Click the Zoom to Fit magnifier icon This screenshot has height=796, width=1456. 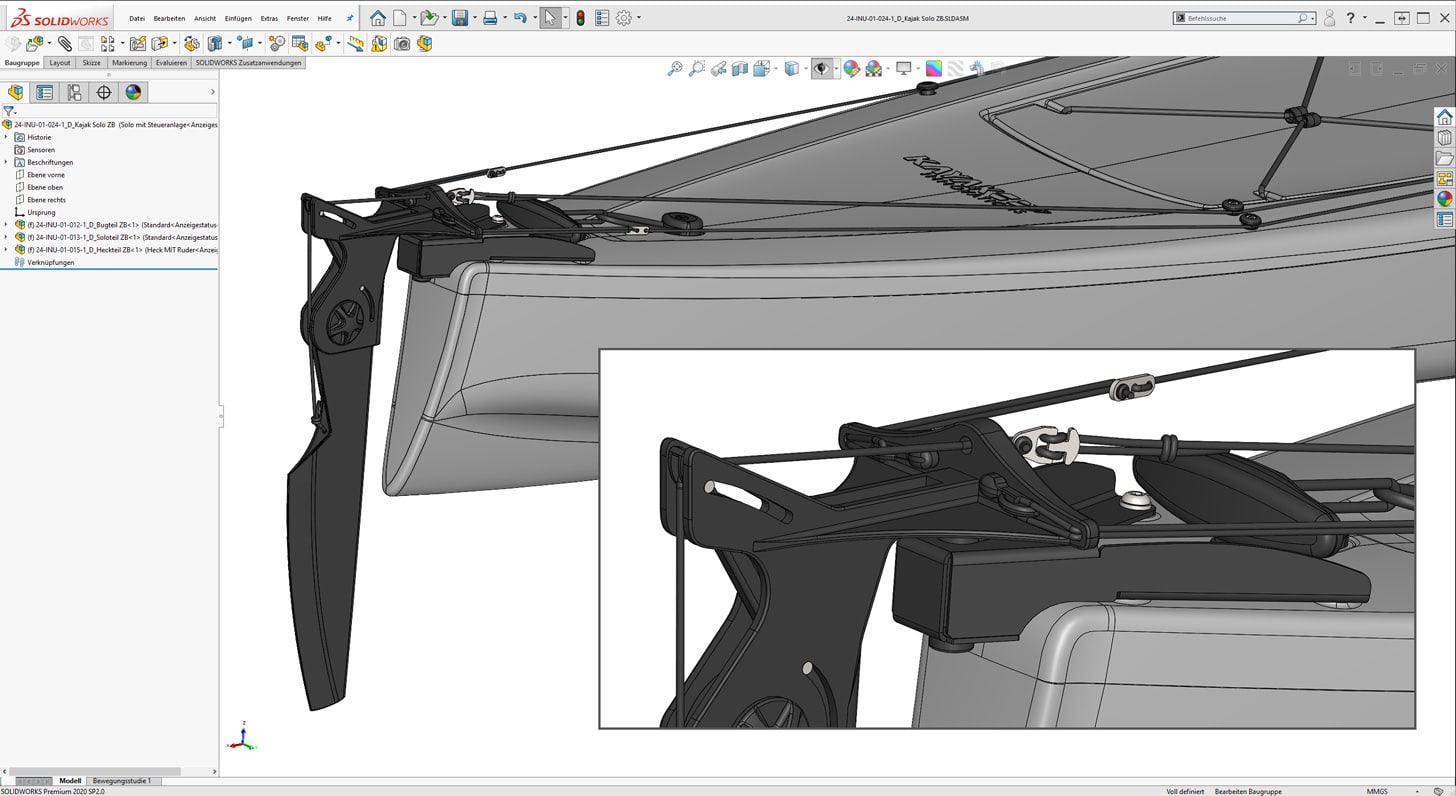[675, 69]
